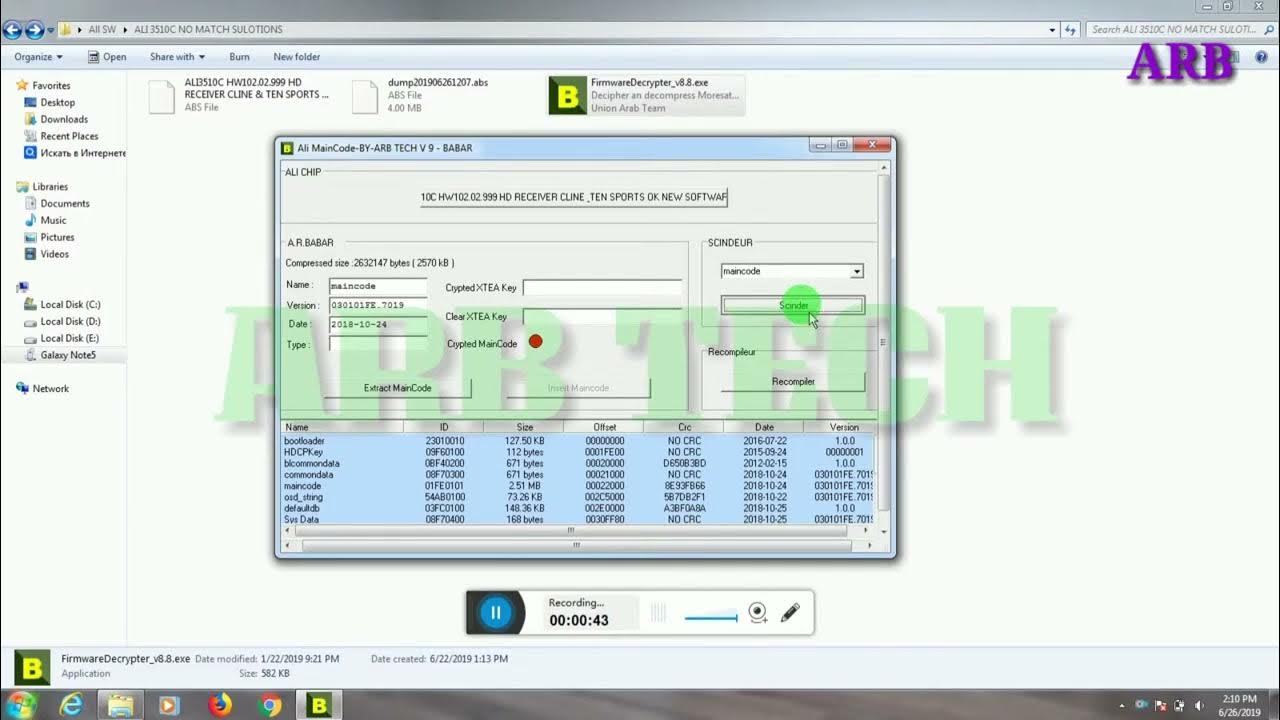Screen dimensions: 1280x720
Task: Click the Type input field
Action: click(378, 344)
